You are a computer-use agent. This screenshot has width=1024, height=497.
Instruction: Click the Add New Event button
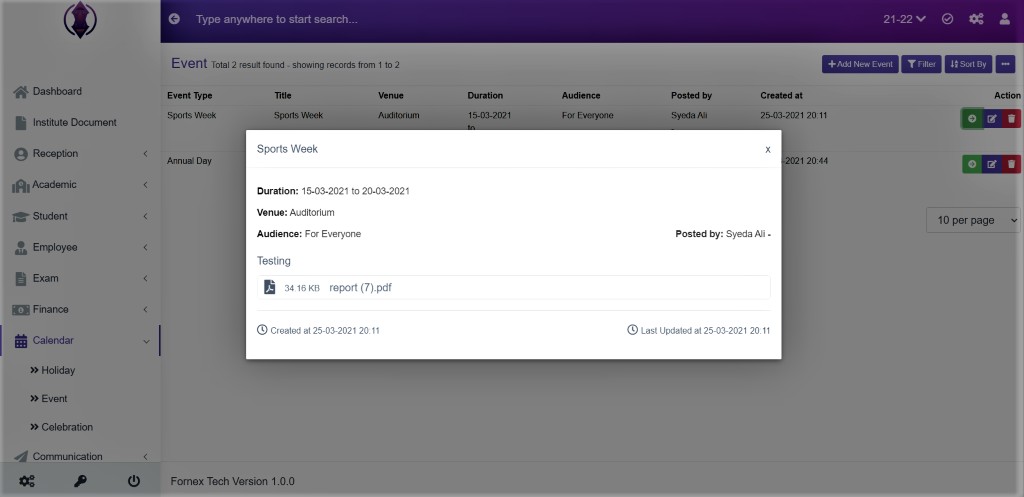point(860,64)
